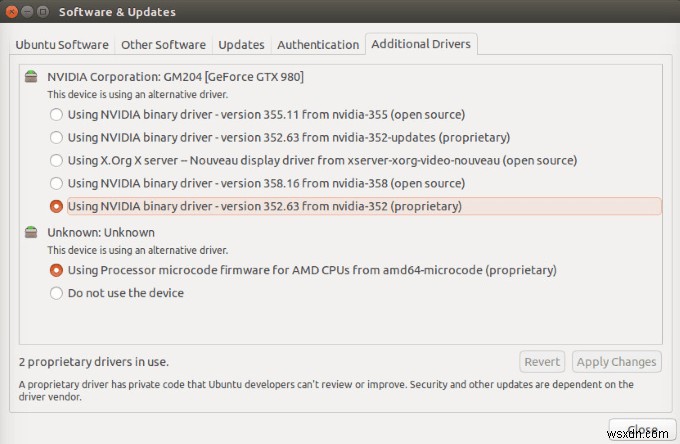Click the Revert button

coord(542,362)
